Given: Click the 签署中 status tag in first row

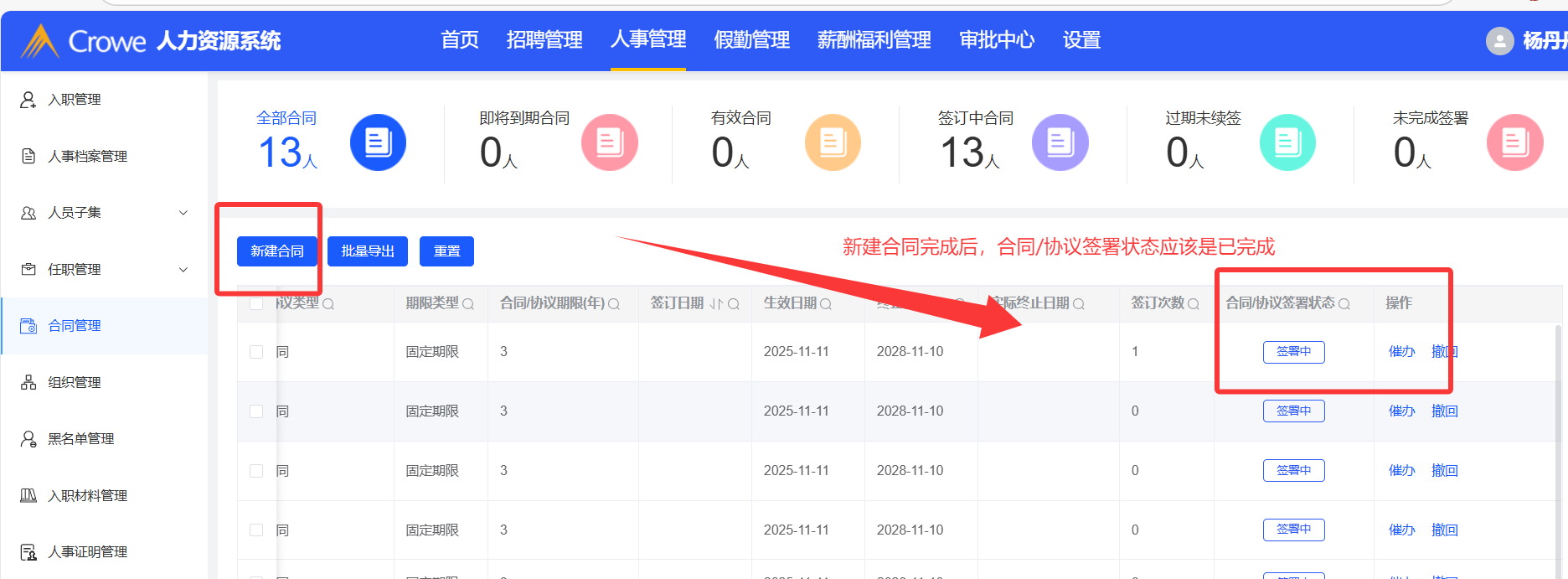Looking at the screenshot, I should (1293, 352).
